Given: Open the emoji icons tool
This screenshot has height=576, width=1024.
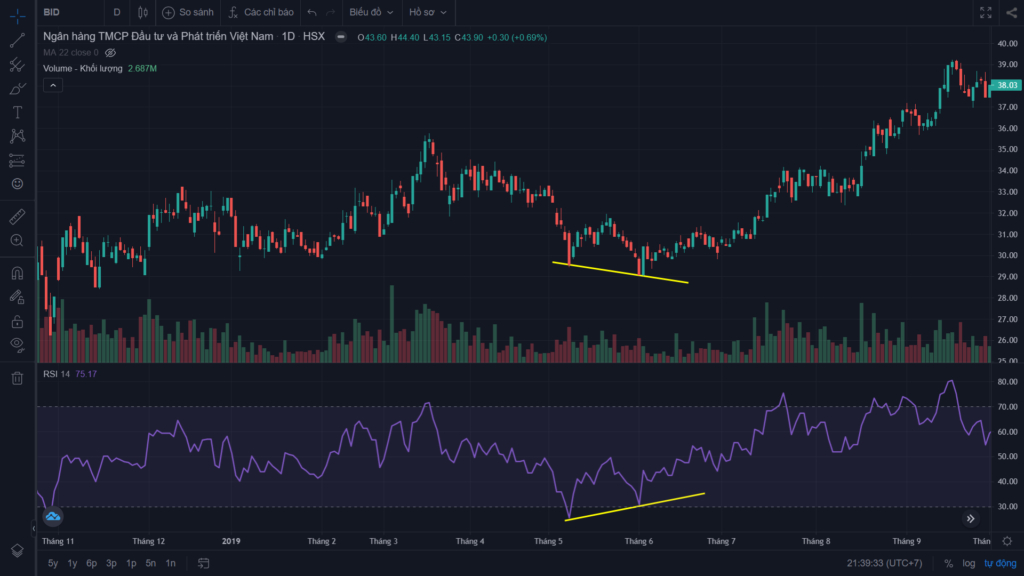Looking at the screenshot, I should (x=18, y=184).
